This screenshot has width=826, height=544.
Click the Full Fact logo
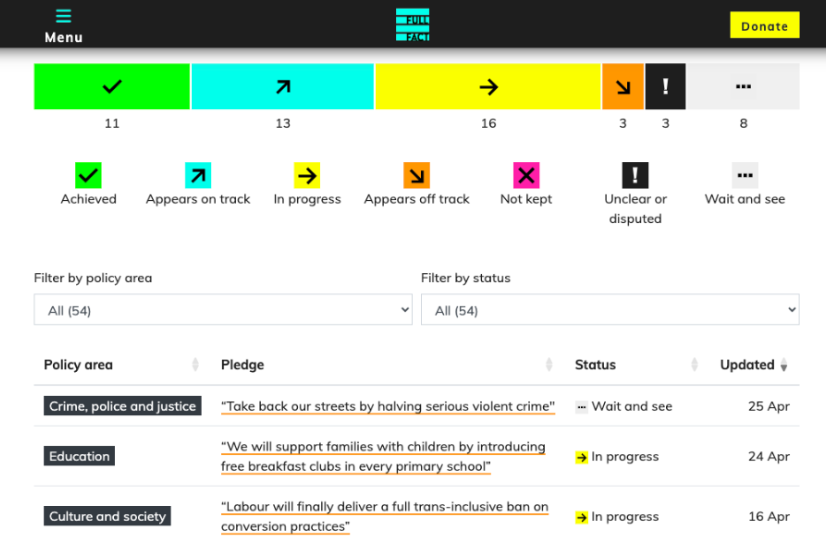[412, 25]
